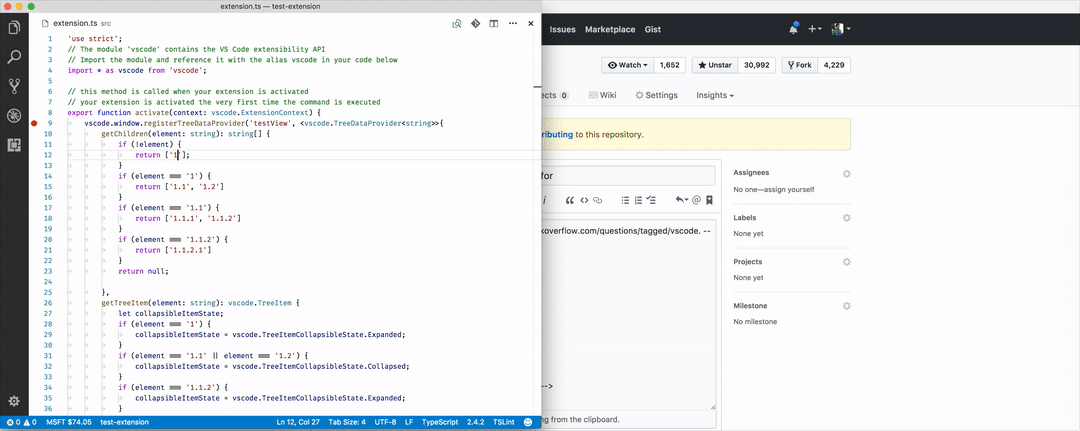This screenshot has width=1080, height=431.
Task: Open the editor More Actions ellipsis
Action: pos(512,23)
